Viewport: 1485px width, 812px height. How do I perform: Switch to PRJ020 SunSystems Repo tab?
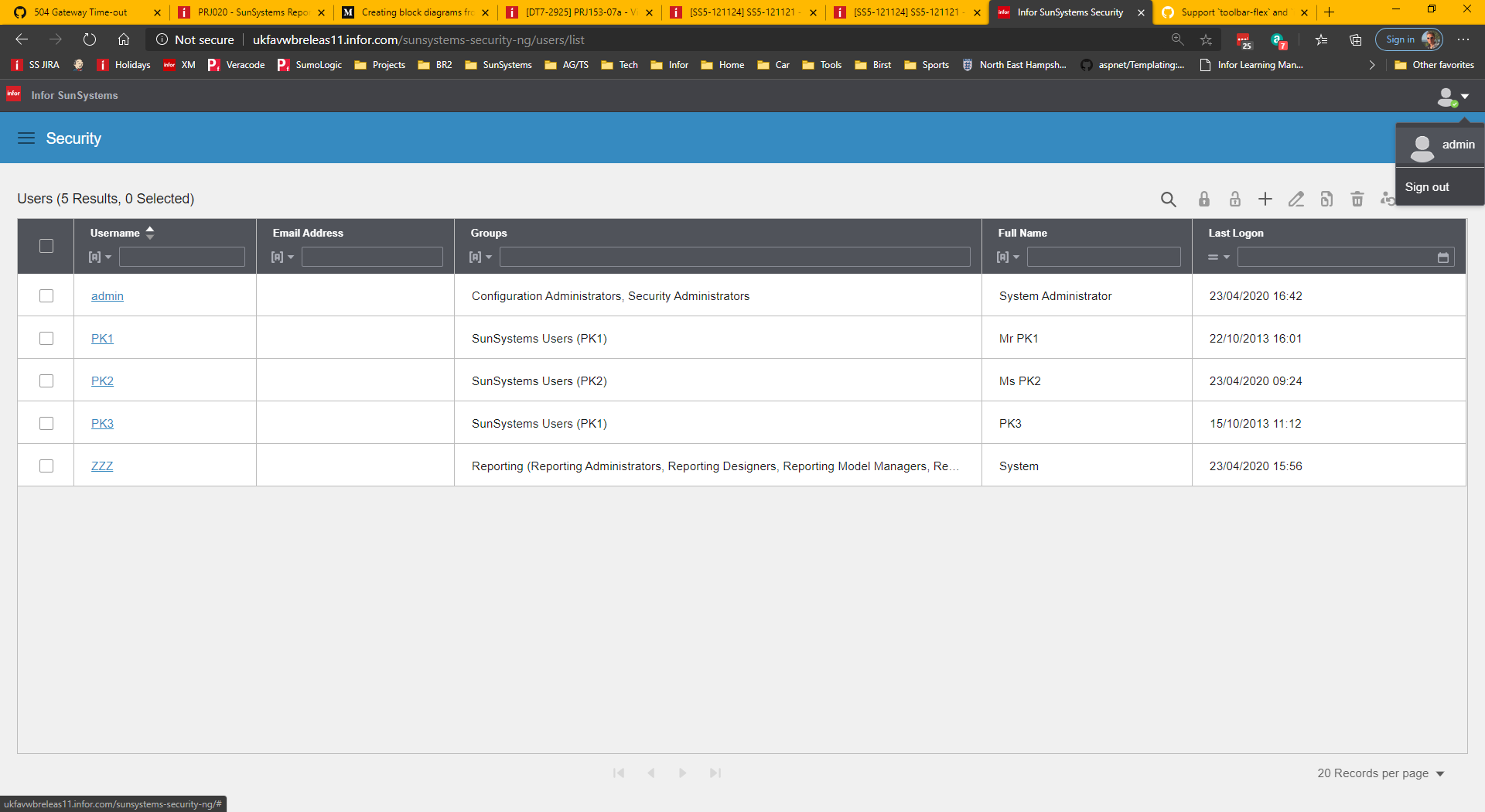pyautogui.click(x=253, y=12)
